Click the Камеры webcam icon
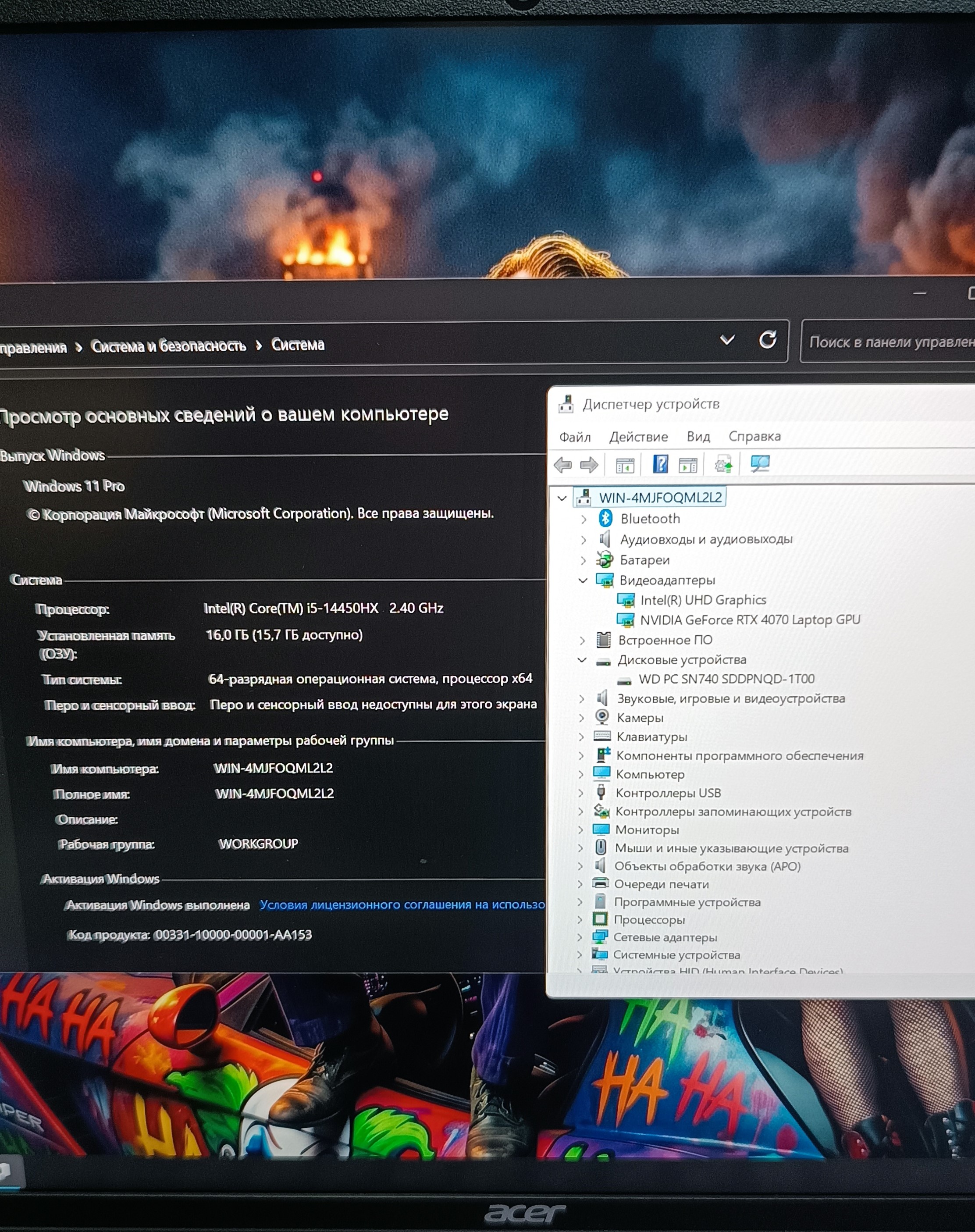 click(601, 717)
